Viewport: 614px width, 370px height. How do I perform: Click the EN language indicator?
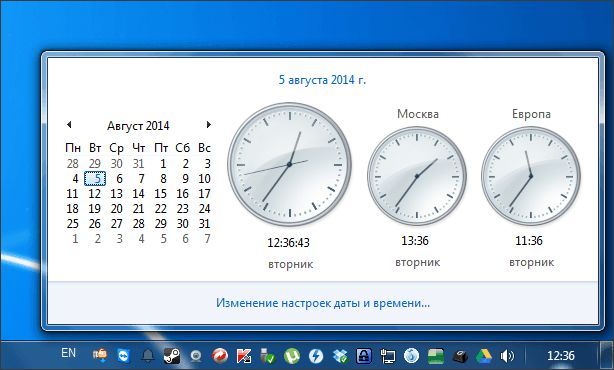(69, 353)
